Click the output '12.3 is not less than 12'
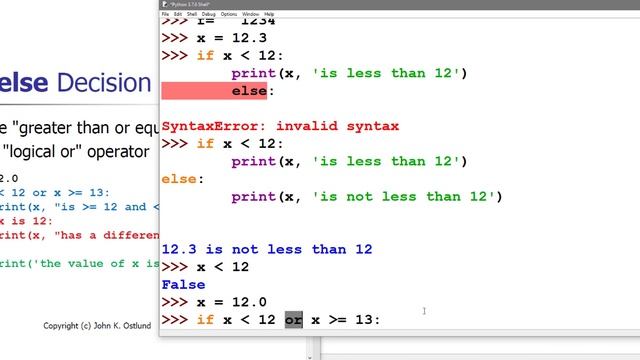This screenshot has height=360, width=640. (267, 249)
